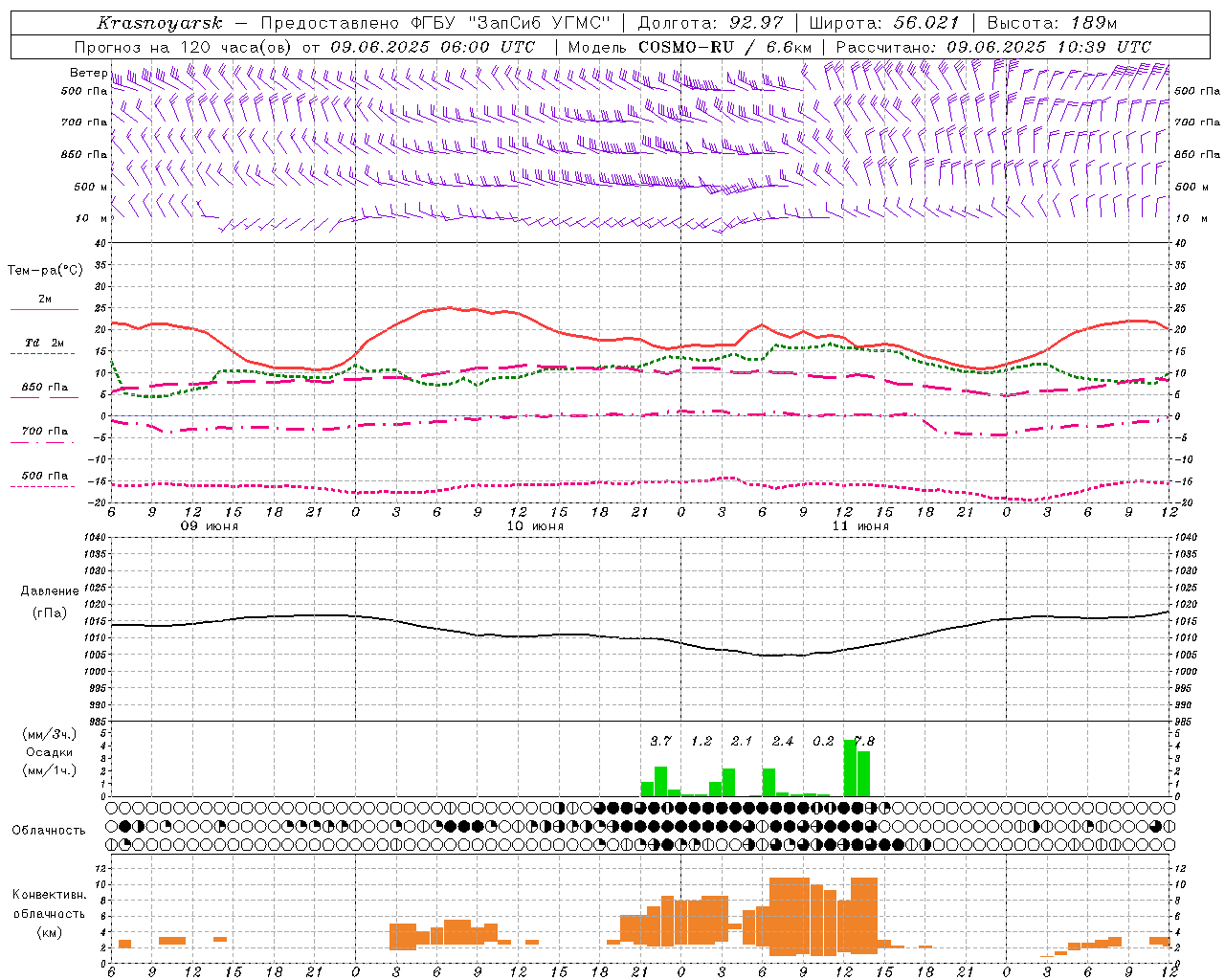
Task: Click the tallest green precipitation bar under 7.8
Action: click(x=850, y=768)
